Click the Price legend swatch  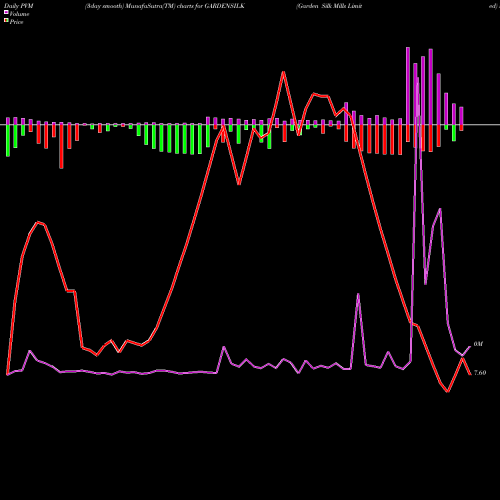(6, 21)
